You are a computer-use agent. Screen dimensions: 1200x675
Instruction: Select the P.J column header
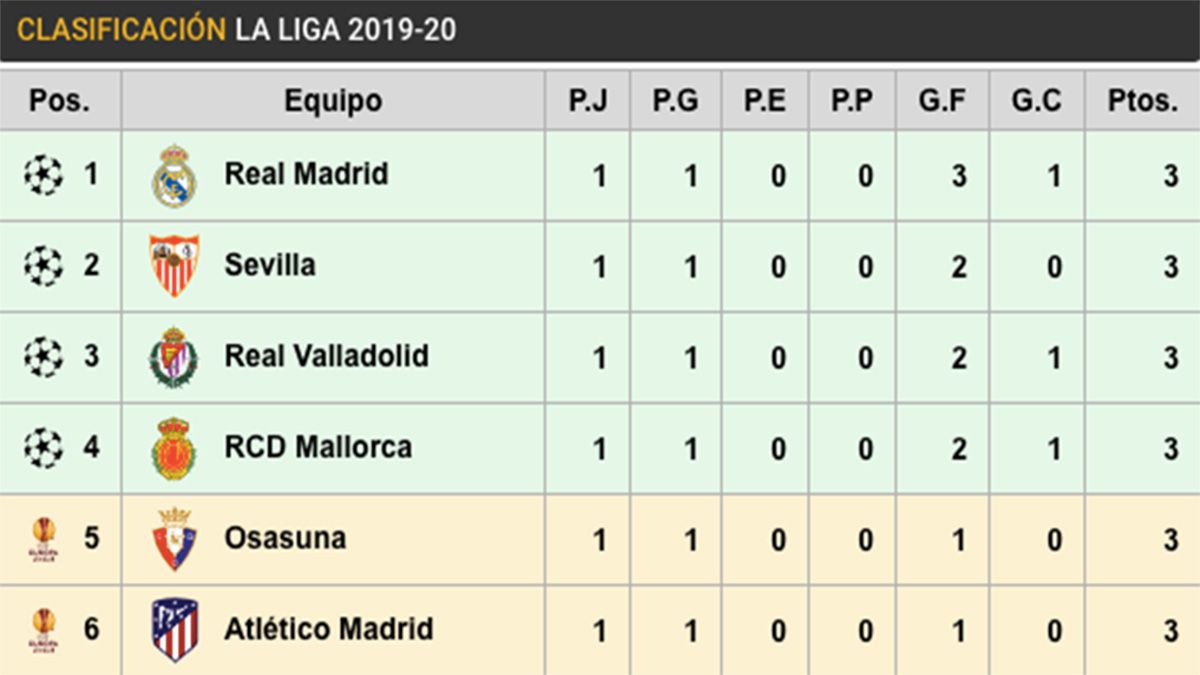click(588, 101)
